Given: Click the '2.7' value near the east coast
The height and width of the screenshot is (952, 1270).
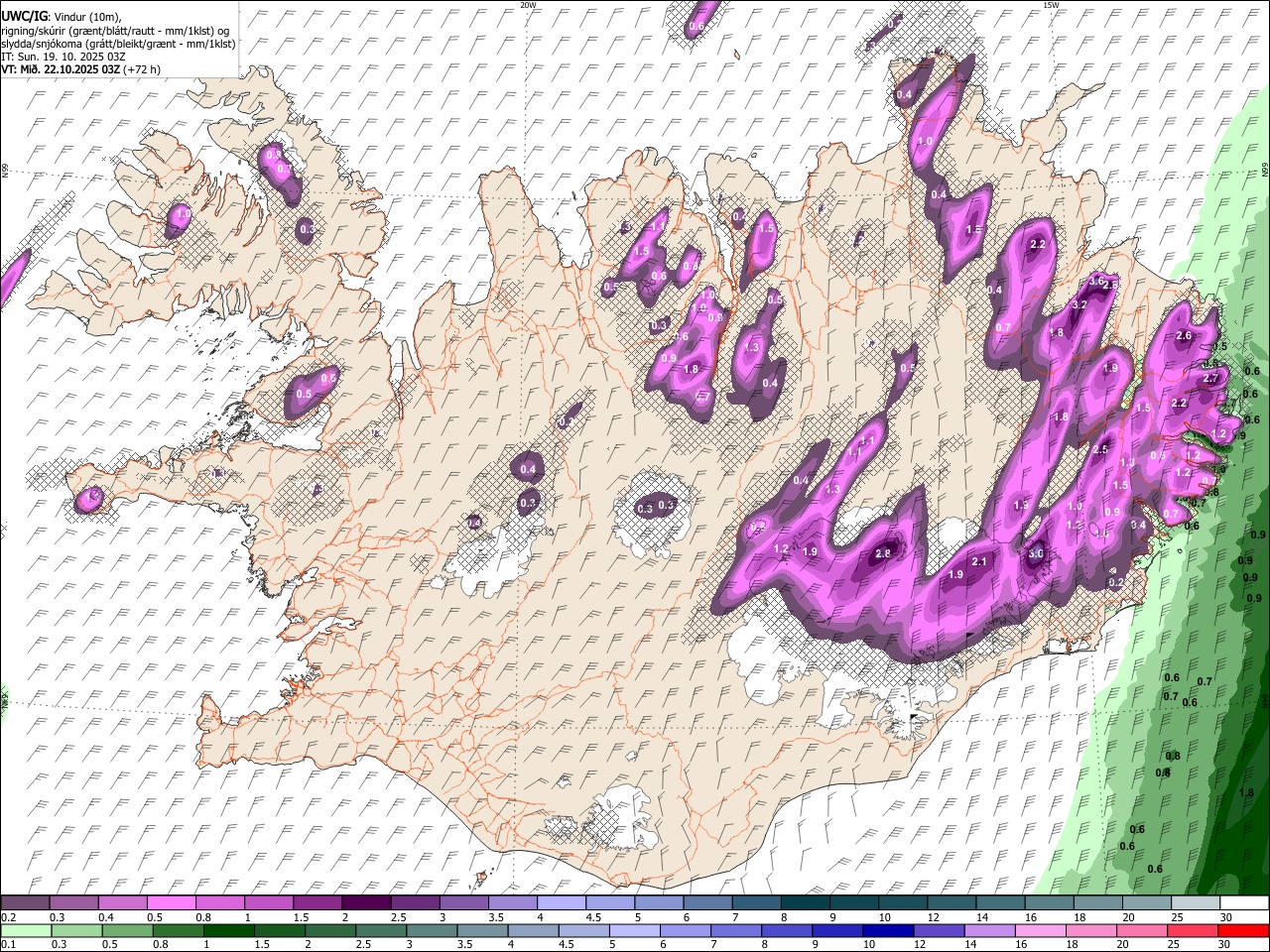Looking at the screenshot, I should pyautogui.click(x=1210, y=379).
